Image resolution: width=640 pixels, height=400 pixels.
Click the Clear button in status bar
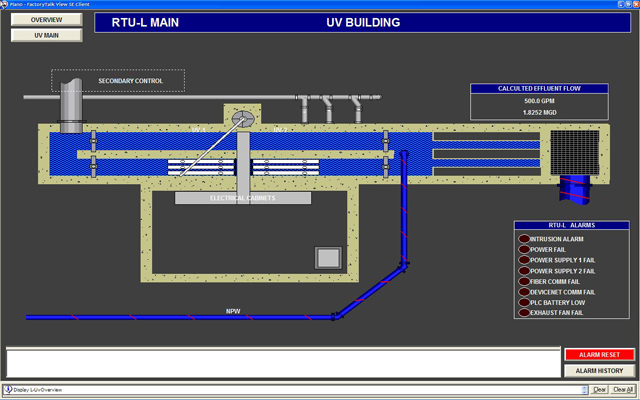coord(599,389)
